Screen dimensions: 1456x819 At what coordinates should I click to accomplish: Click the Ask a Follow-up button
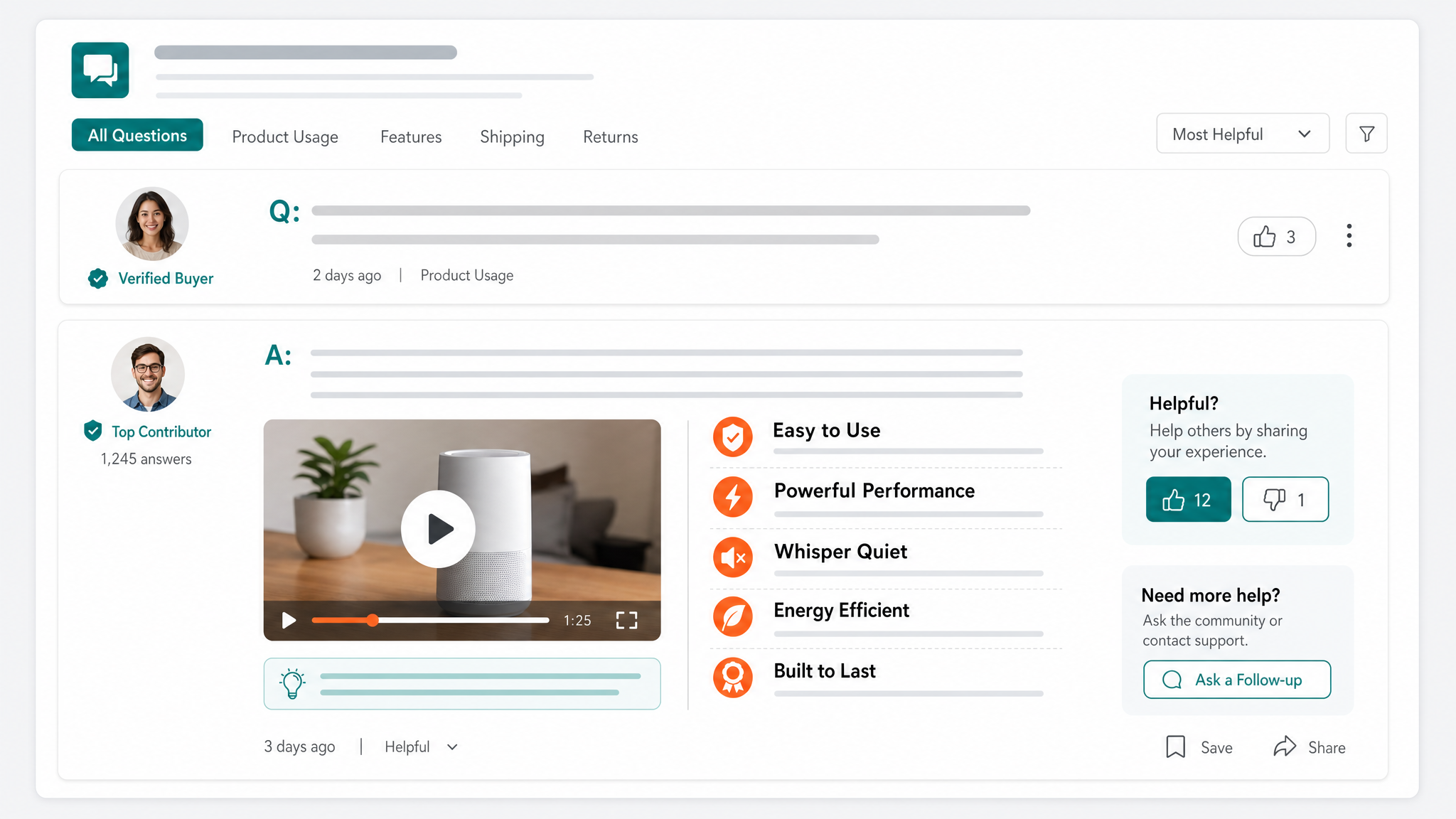[x=1237, y=680]
